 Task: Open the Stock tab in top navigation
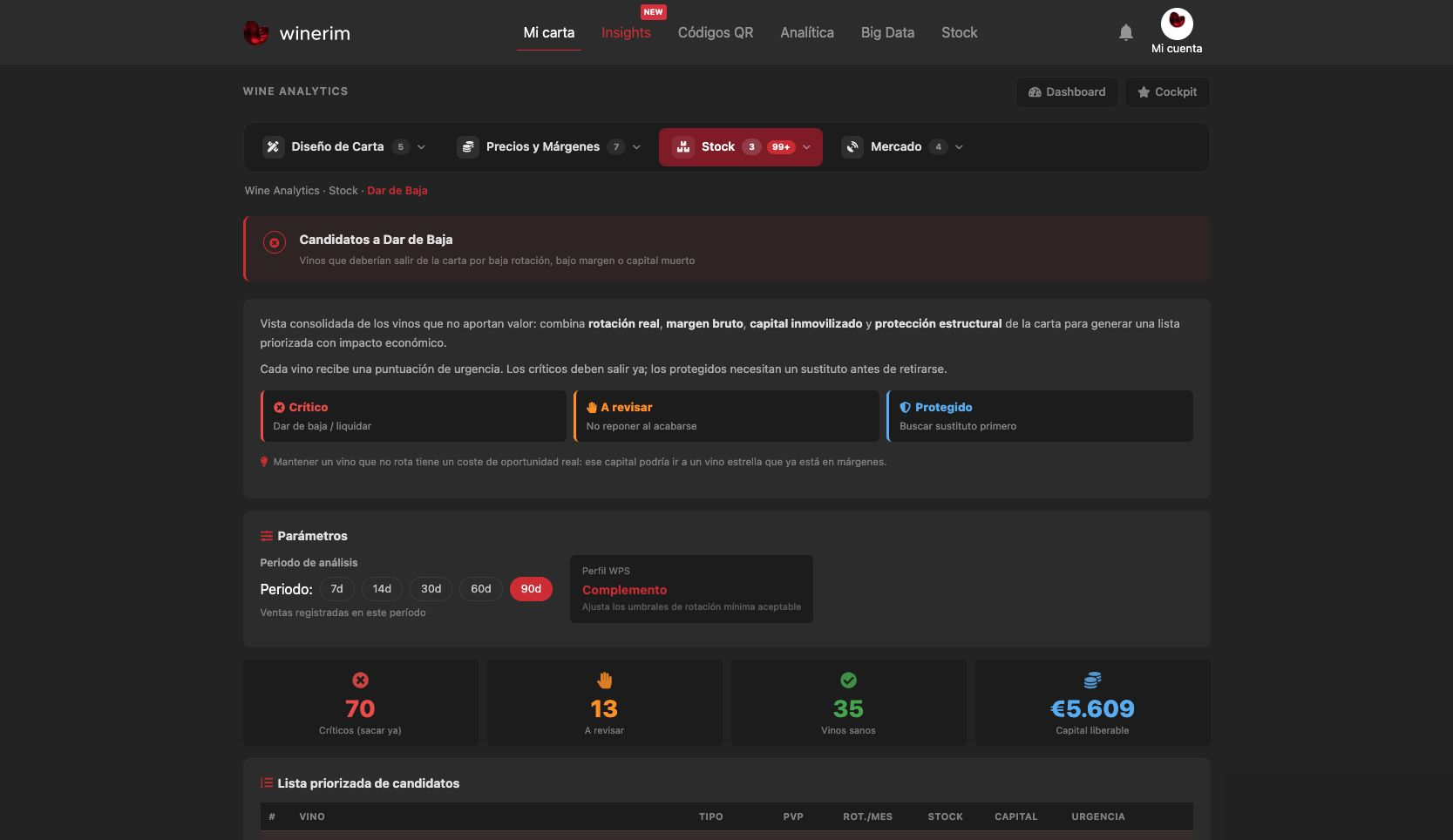click(x=960, y=32)
